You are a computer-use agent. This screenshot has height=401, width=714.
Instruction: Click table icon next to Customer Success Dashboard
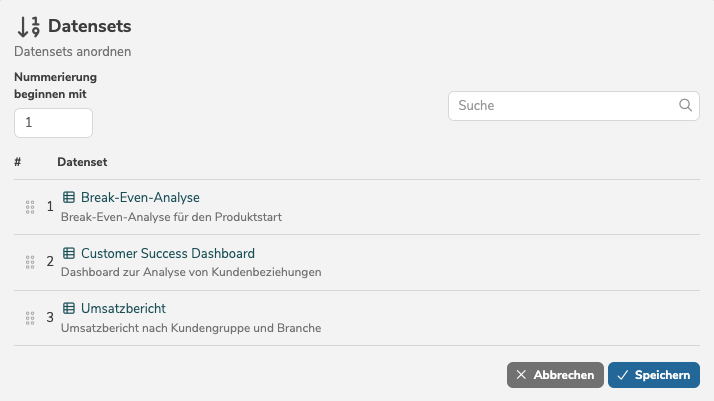(x=69, y=253)
